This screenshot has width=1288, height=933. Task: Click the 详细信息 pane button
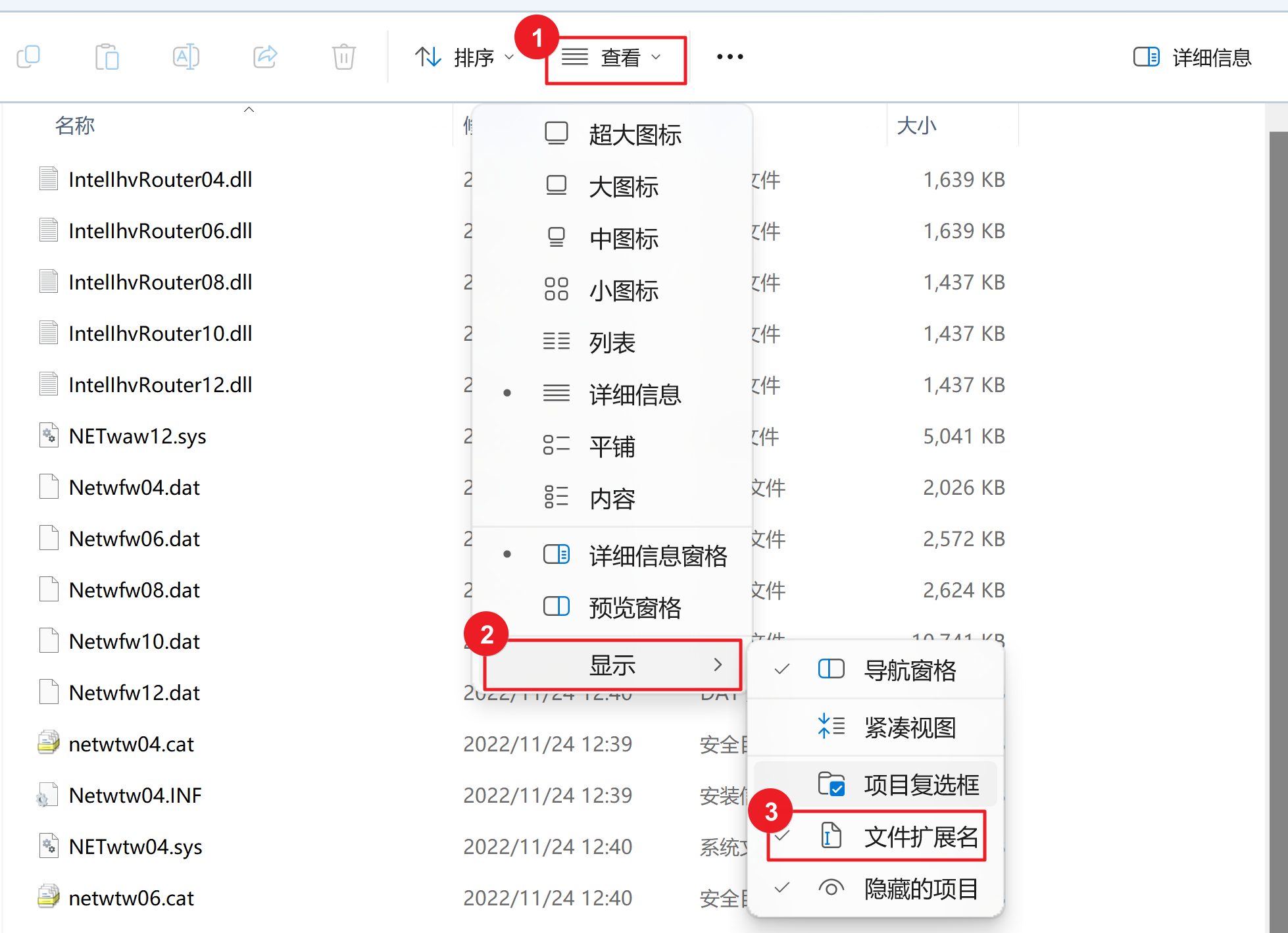(1192, 57)
